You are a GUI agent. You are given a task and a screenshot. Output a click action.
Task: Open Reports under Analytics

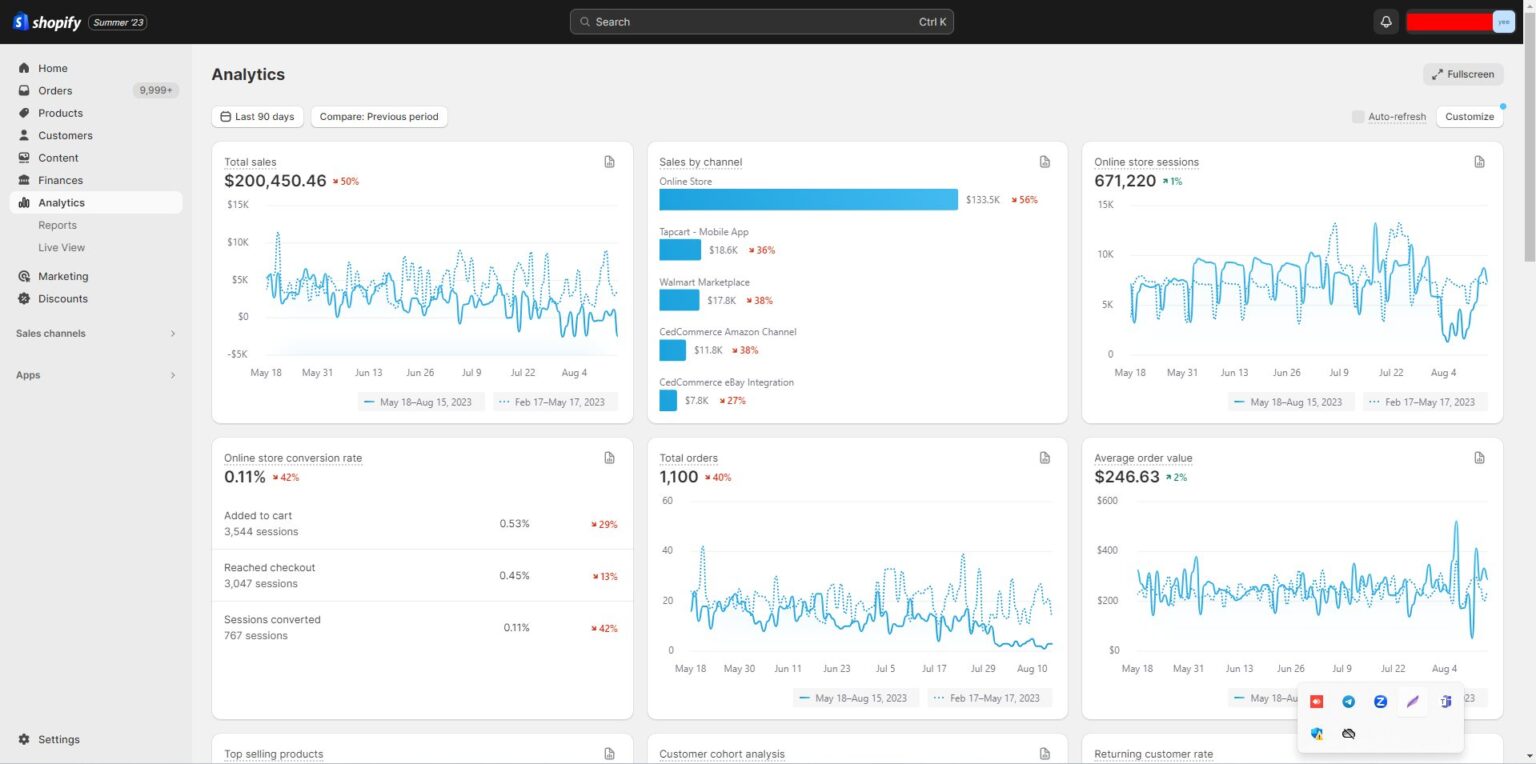[x=57, y=226]
